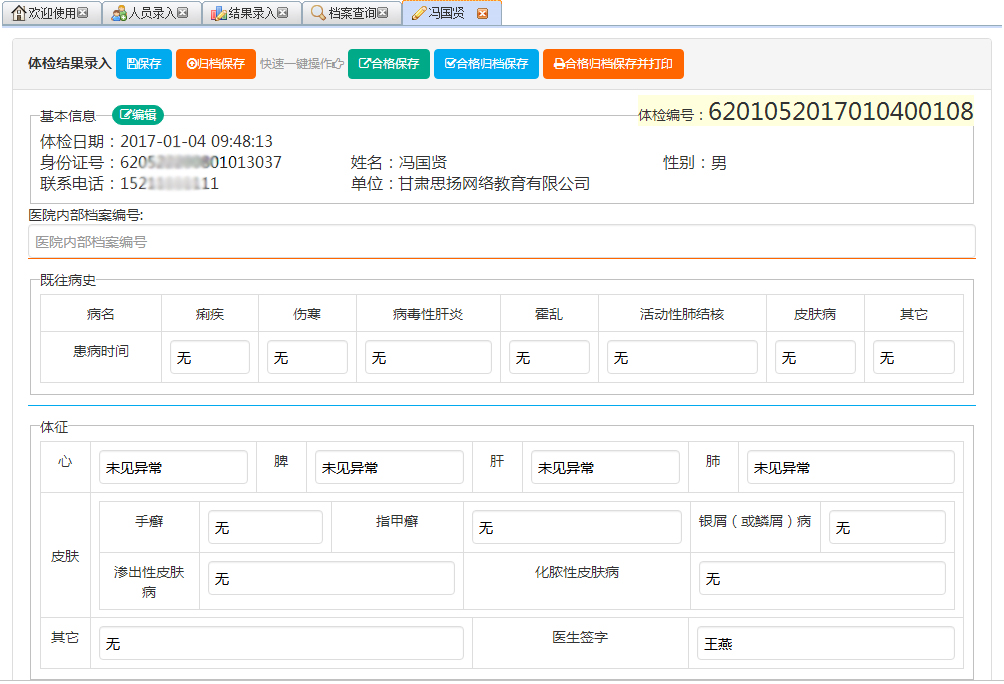
Task: Click the magnifier icon on 档案查询 tab
Action: click(x=318, y=13)
